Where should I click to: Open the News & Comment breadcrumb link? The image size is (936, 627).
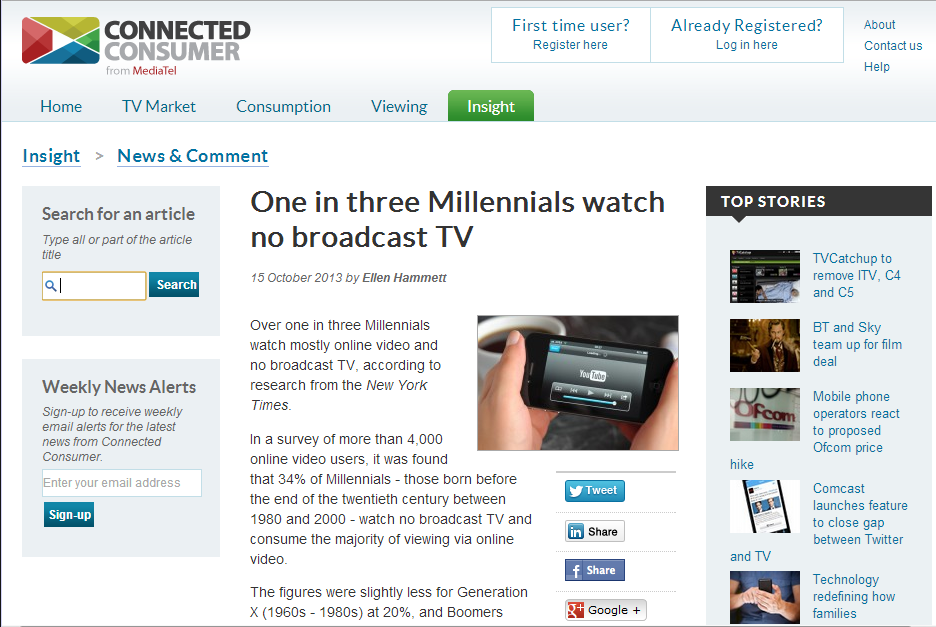tap(192, 156)
